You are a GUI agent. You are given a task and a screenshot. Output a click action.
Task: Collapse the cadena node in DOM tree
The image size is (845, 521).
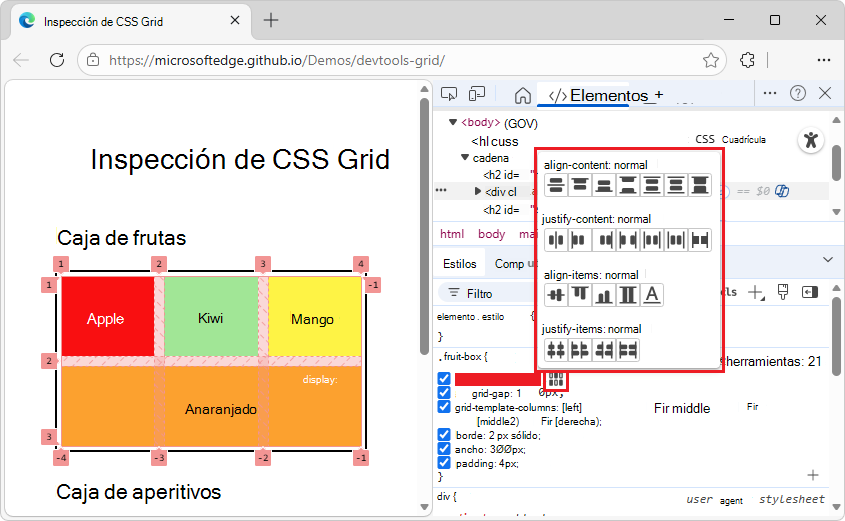coord(465,157)
